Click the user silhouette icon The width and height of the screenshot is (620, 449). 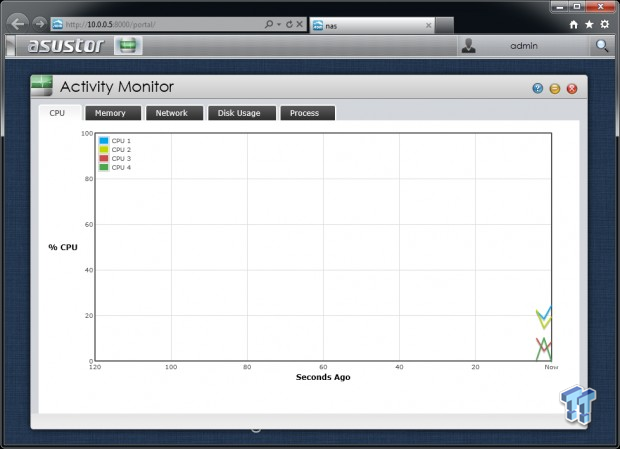469,46
